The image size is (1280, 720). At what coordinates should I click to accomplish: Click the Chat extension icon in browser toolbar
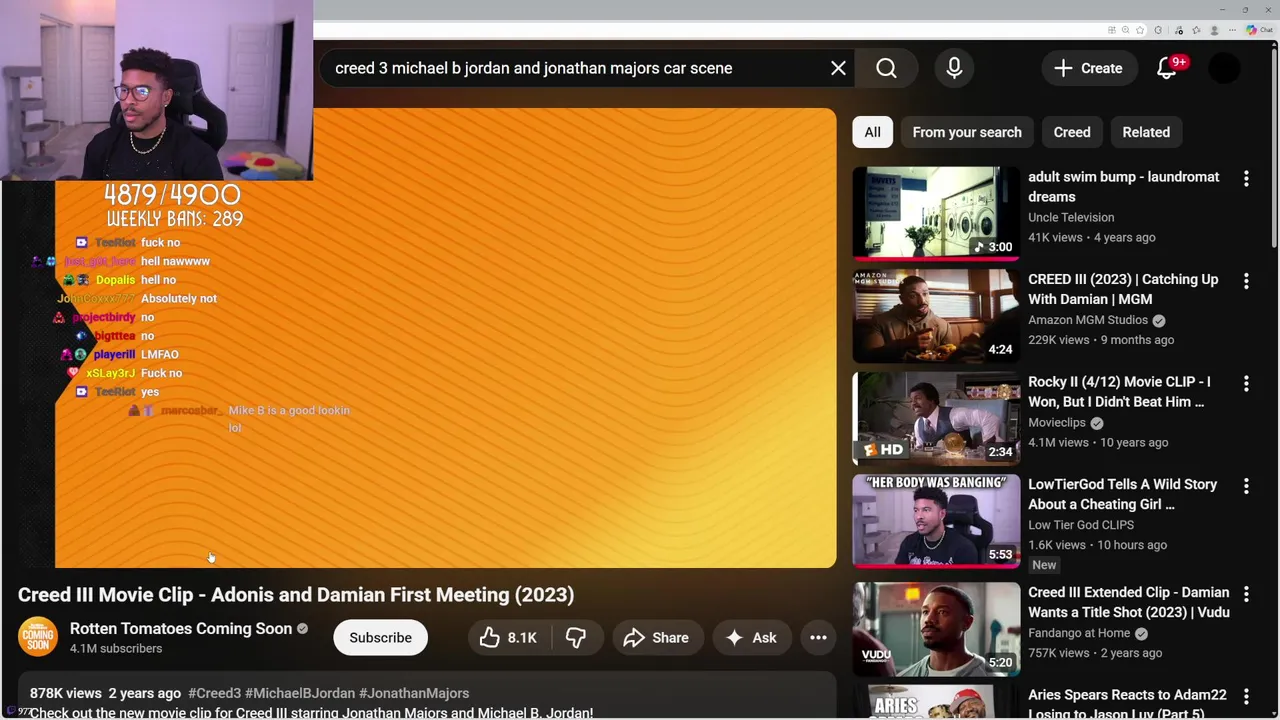click(x=1258, y=30)
